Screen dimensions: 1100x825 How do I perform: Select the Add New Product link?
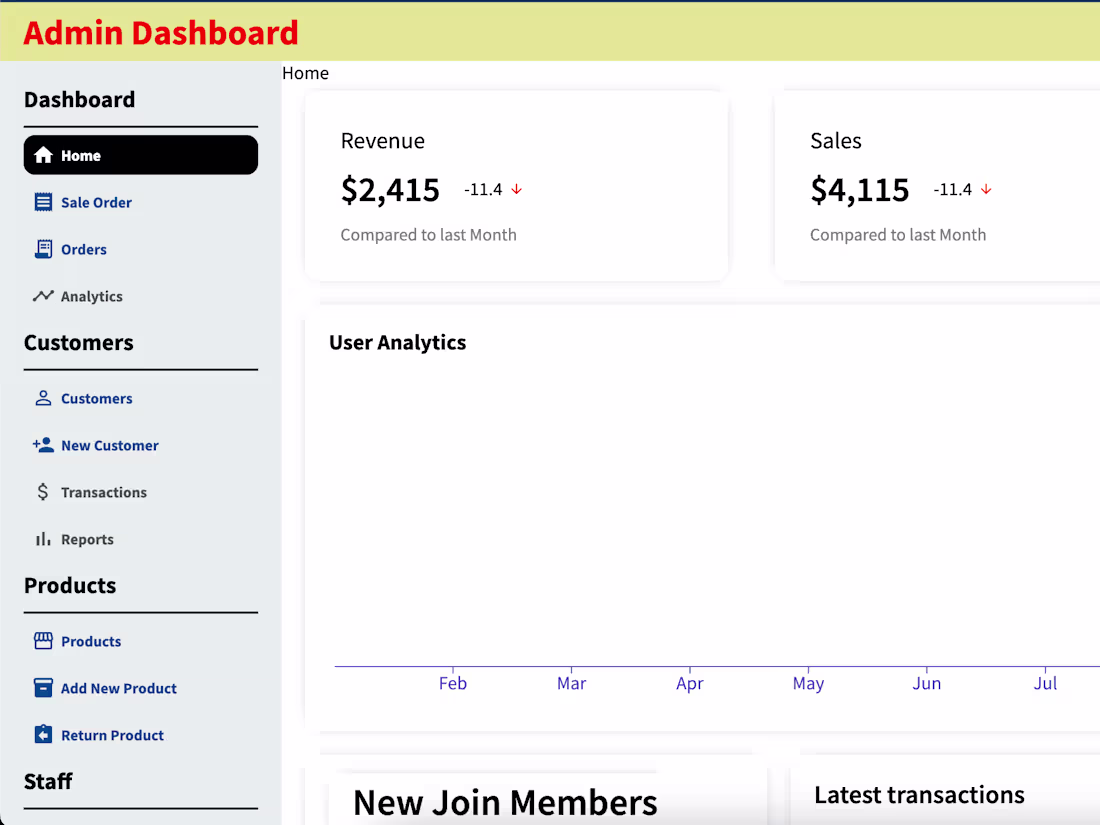tap(118, 688)
